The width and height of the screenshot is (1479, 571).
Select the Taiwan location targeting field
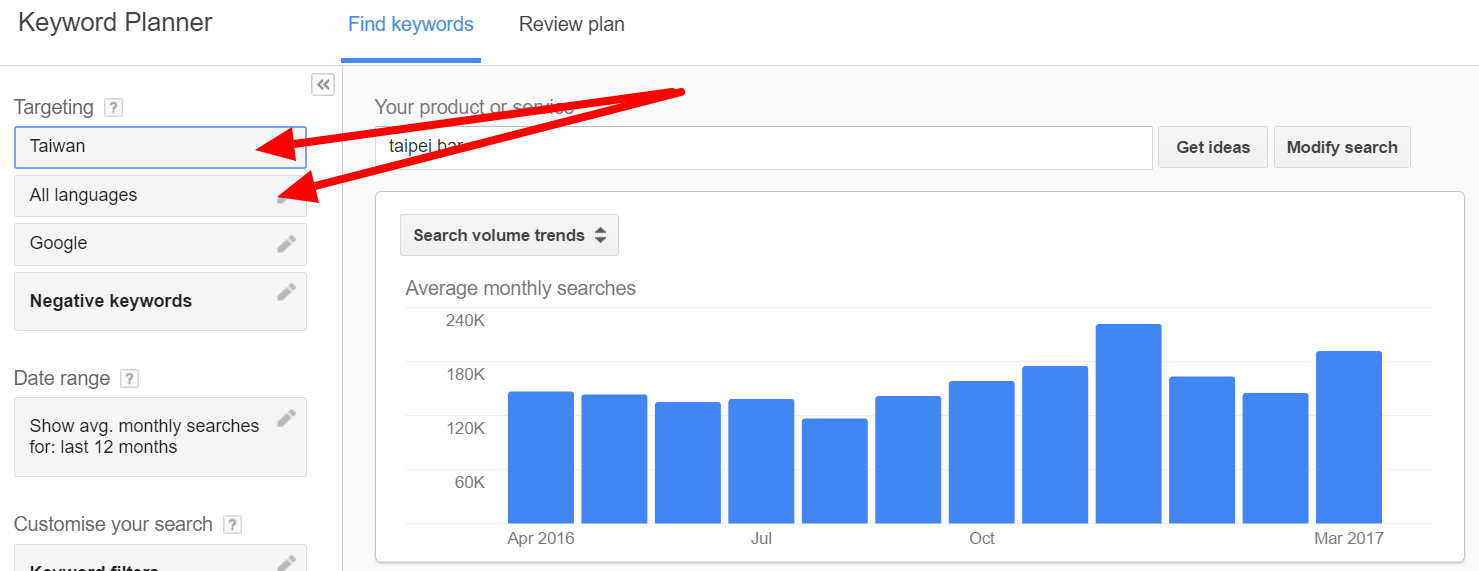point(160,146)
